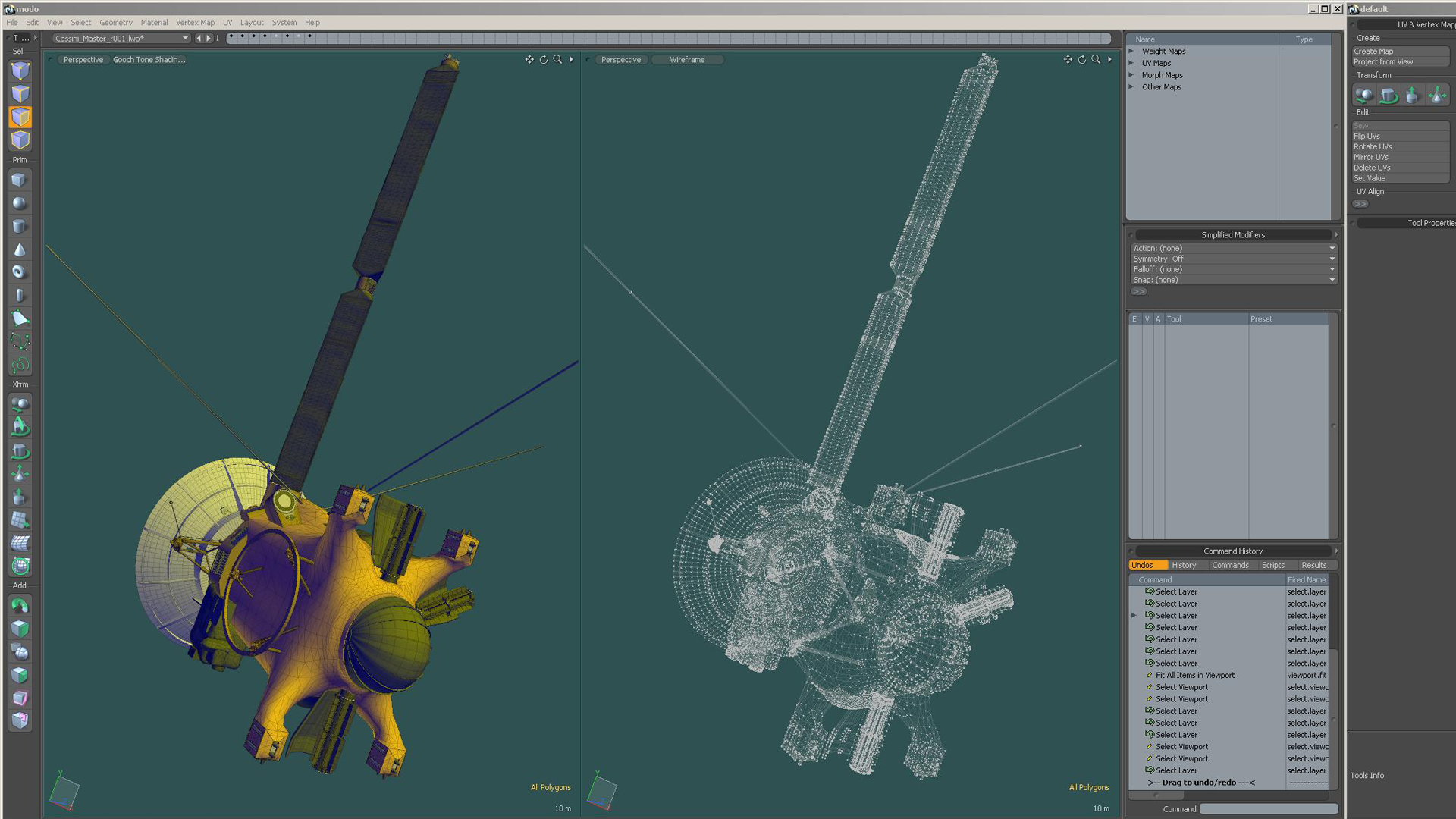Activate the Polygons selection mode icon
Screen dimensions: 1456x819
pos(20,117)
